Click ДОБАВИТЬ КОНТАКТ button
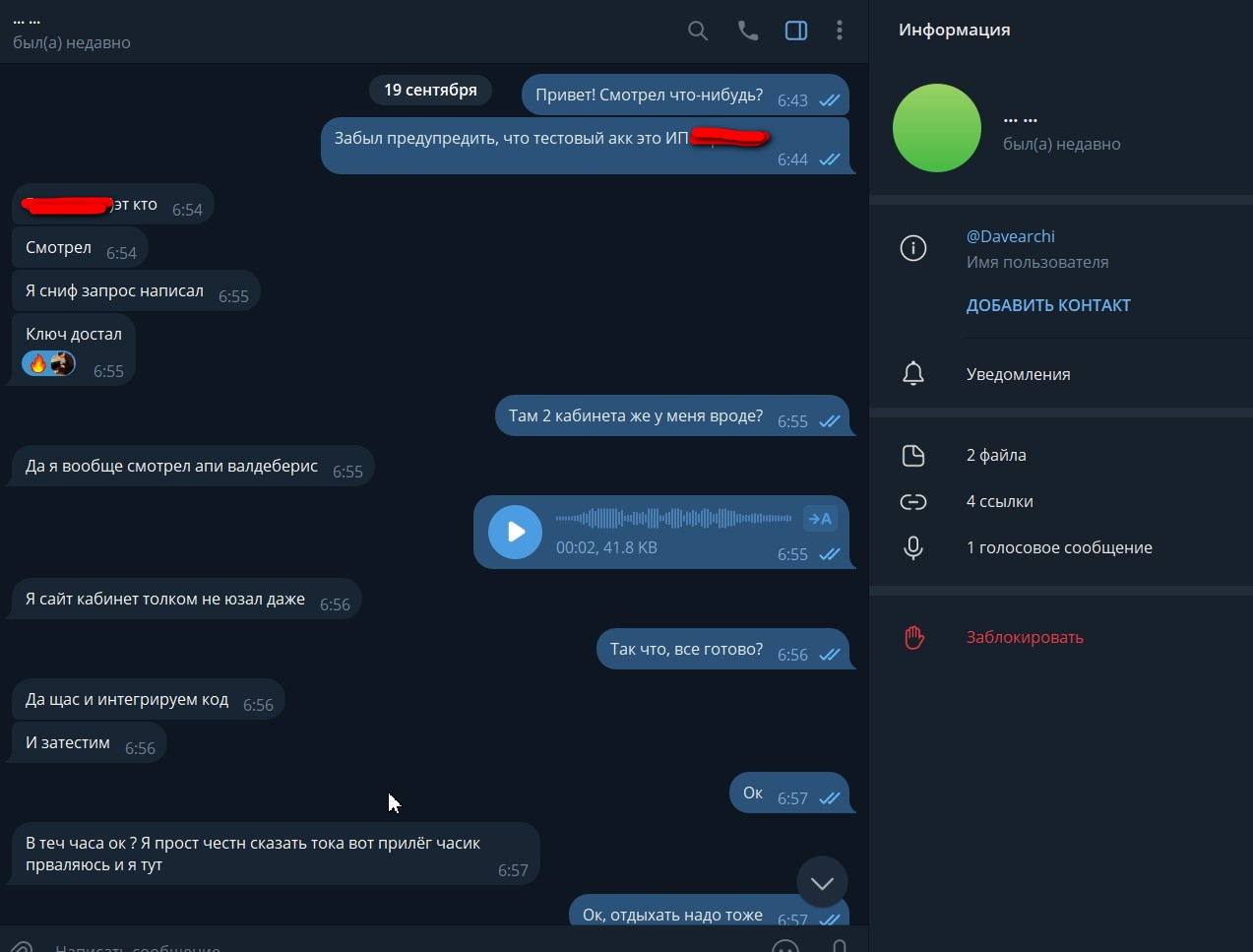The height and width of the screenshot is (952, 1253). coord(1048,305)
